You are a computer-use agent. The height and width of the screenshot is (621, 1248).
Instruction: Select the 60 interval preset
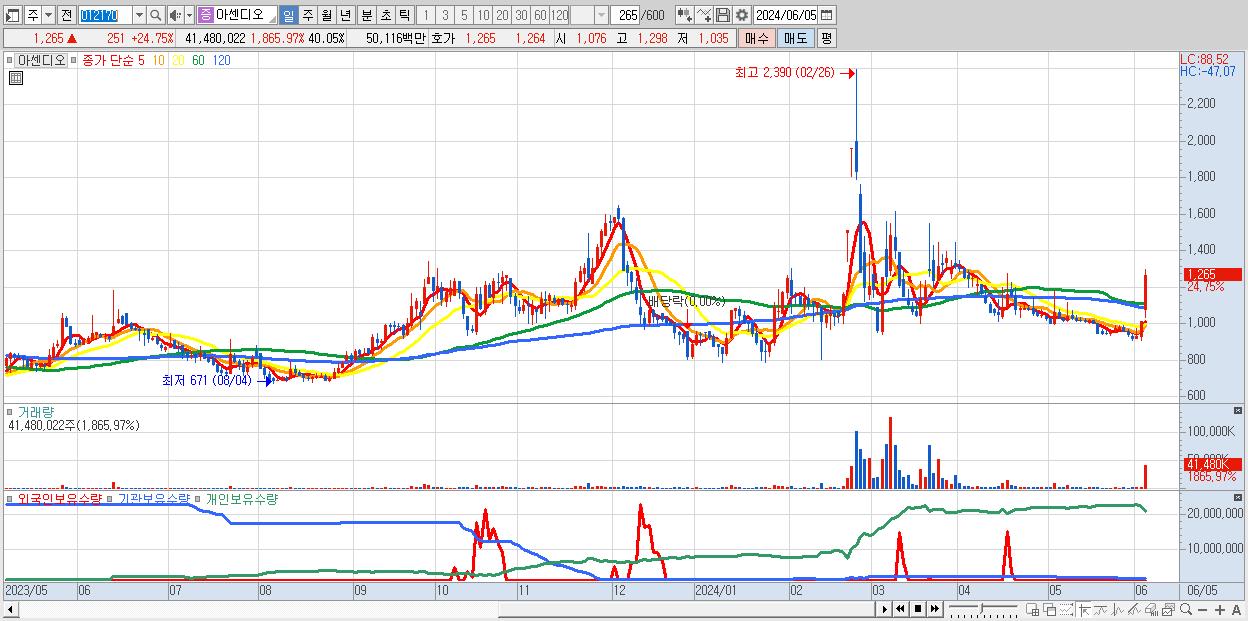point(540,15)
